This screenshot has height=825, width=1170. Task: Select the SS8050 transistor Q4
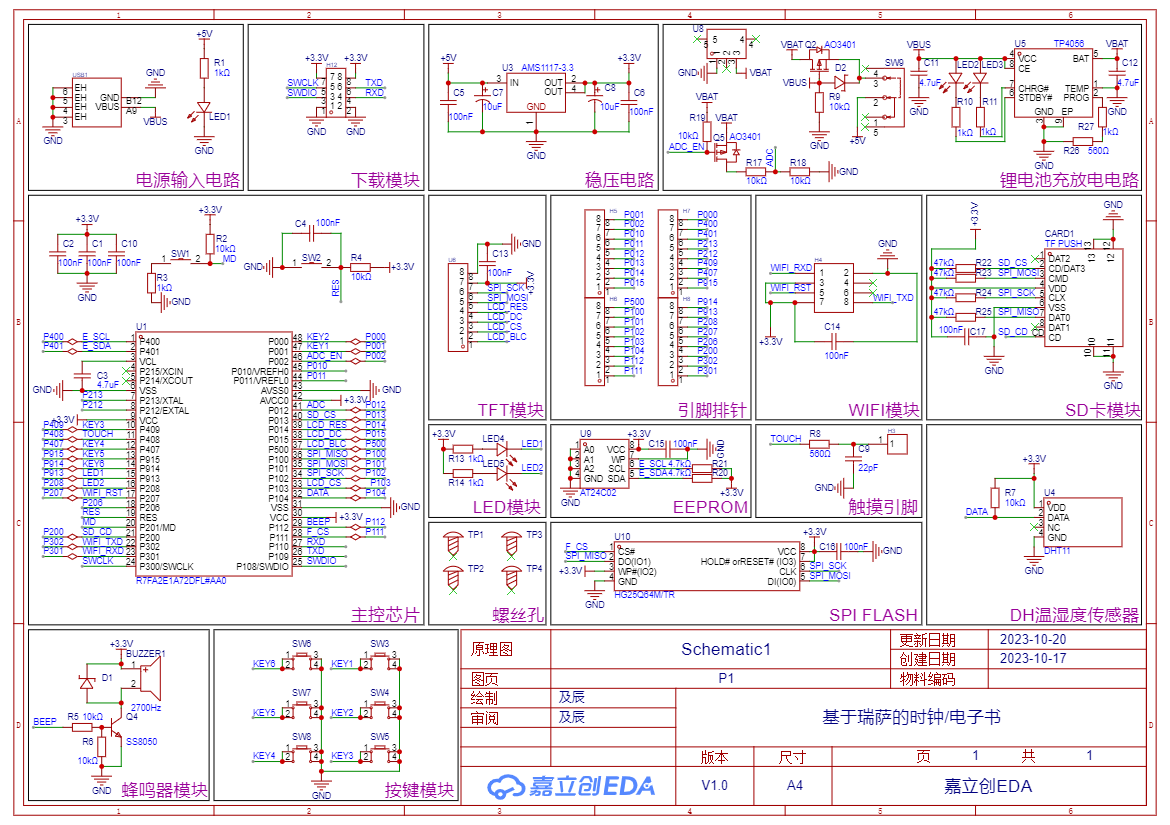point(116,727)
